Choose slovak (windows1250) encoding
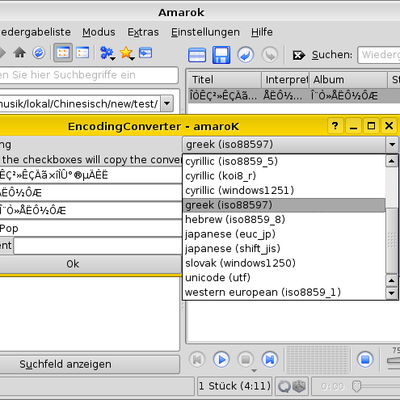Viewport: 400px width, 400px height. [x=284, y=263]
